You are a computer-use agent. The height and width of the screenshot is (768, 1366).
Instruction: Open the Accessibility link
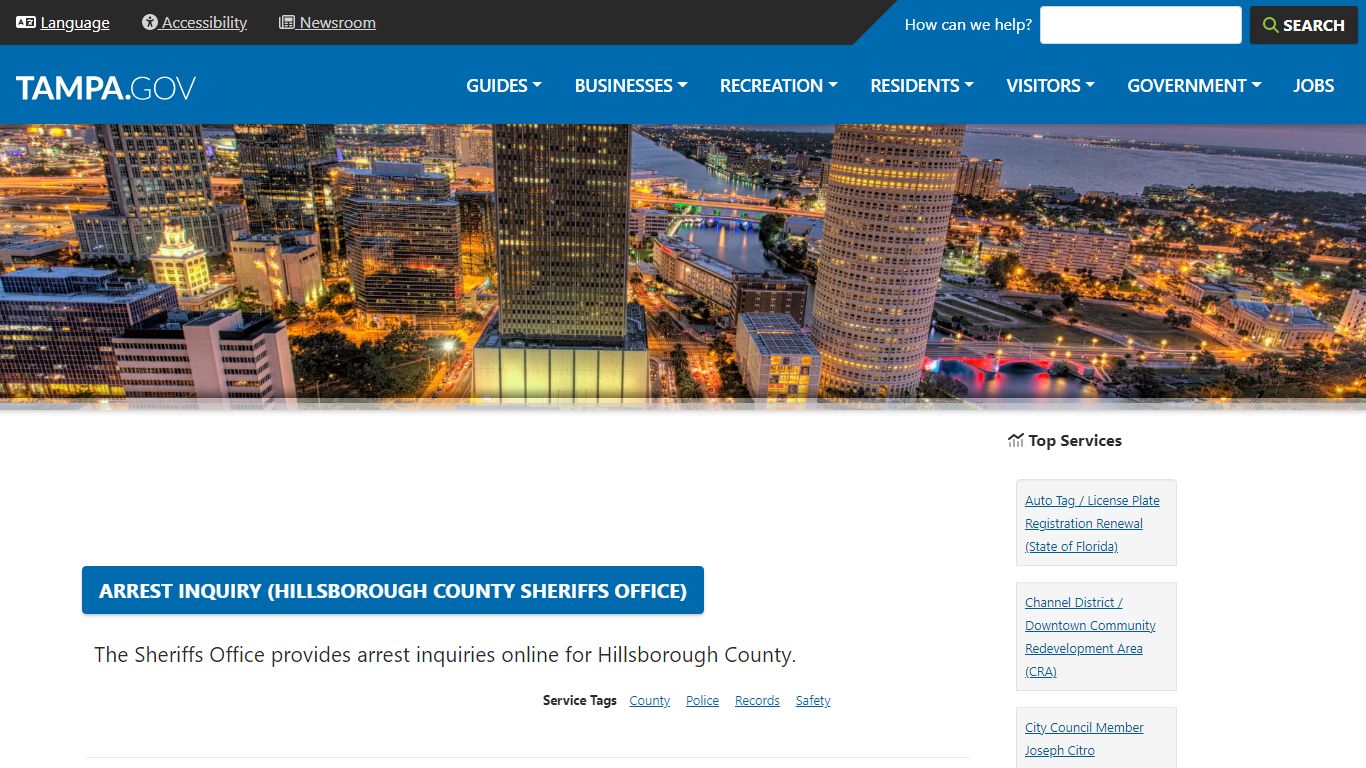(x=204, y=22)
